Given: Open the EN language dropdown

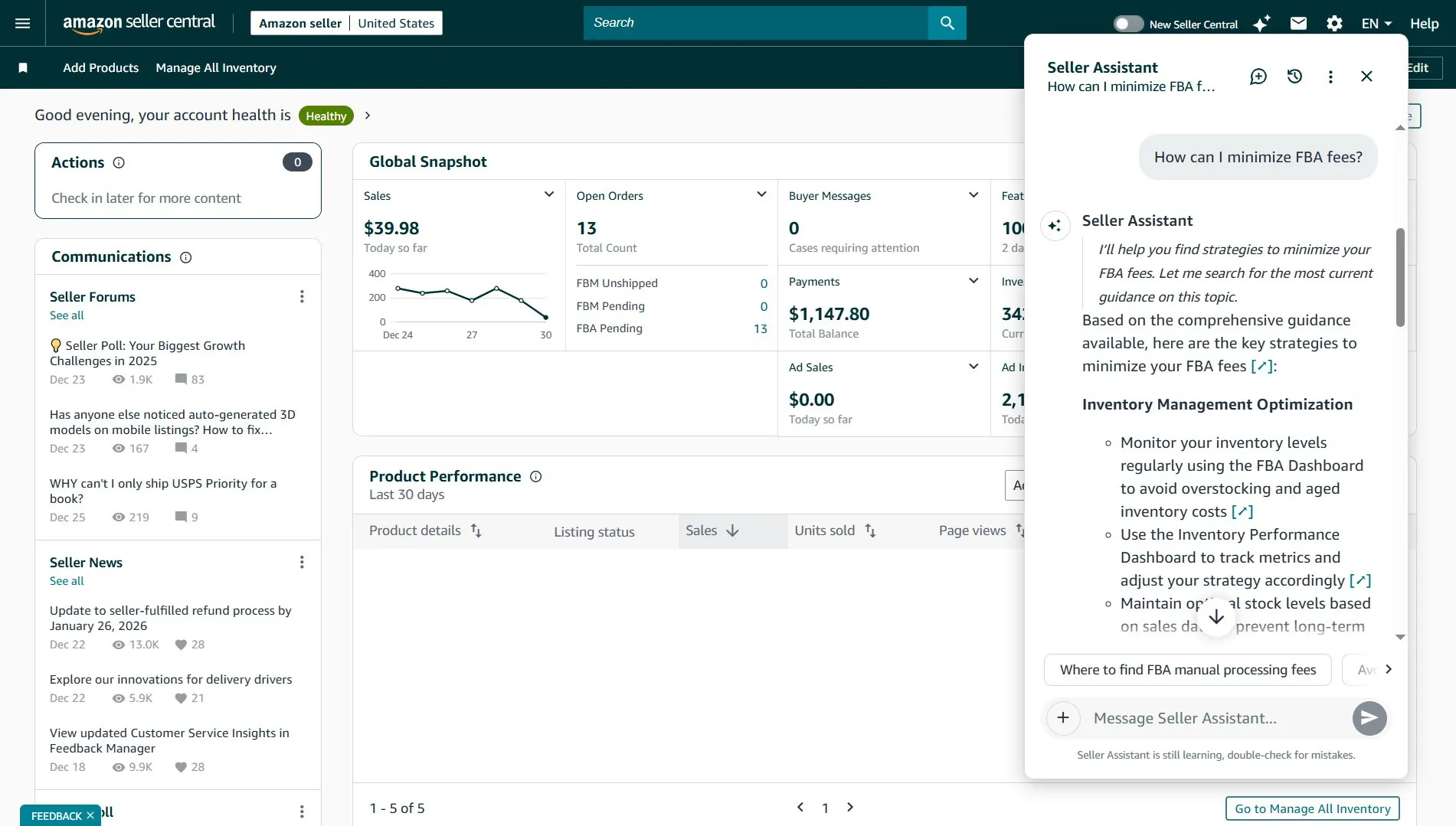Looking at the screenshot, I should [x=1375, y=23].
